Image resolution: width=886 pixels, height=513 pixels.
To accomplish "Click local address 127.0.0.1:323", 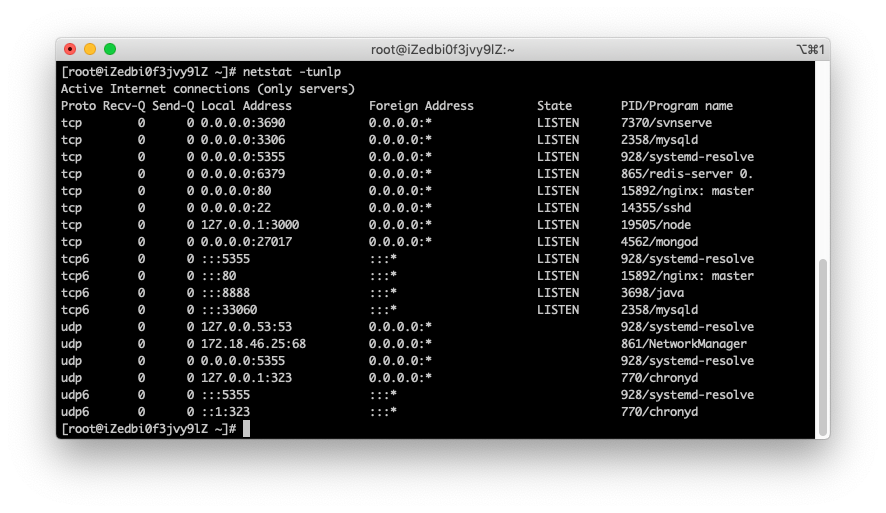I will [x=246, y=377].
